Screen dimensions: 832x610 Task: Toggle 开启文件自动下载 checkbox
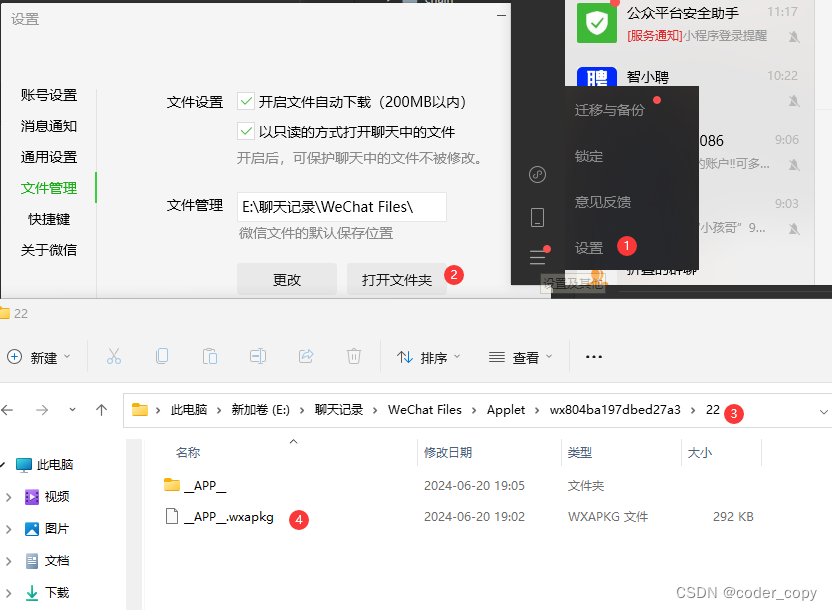pos(246,101)
